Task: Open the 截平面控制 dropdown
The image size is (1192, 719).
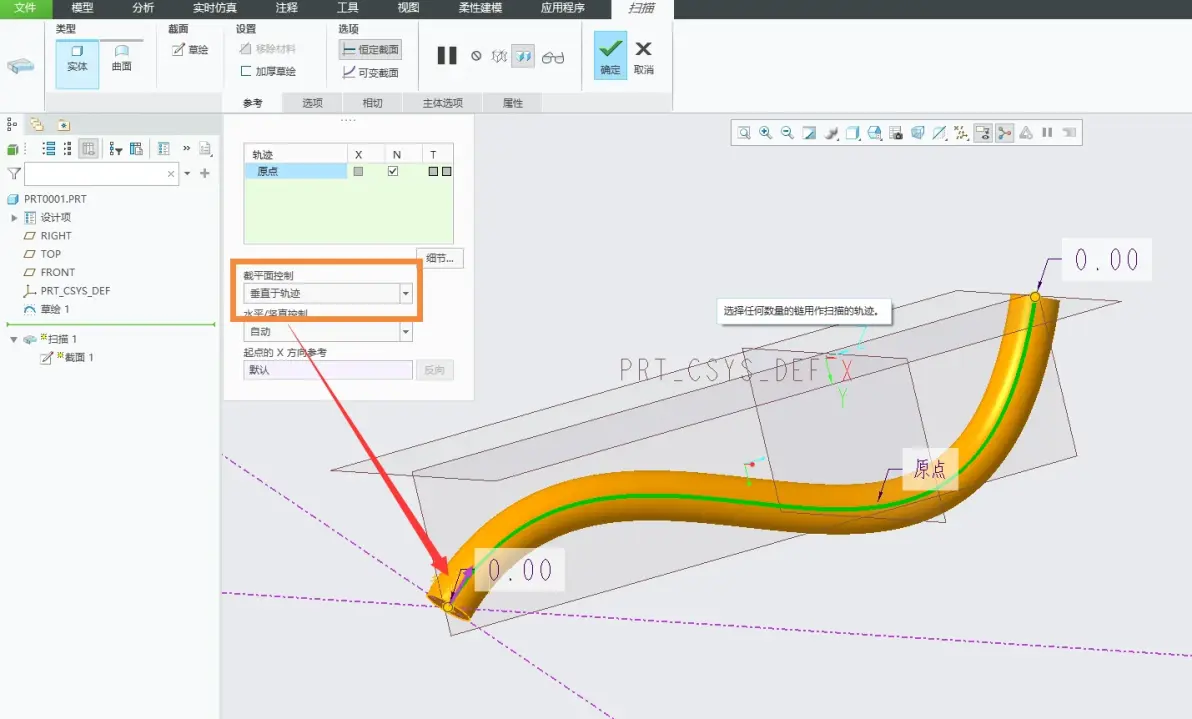Action: coord(406,293)
